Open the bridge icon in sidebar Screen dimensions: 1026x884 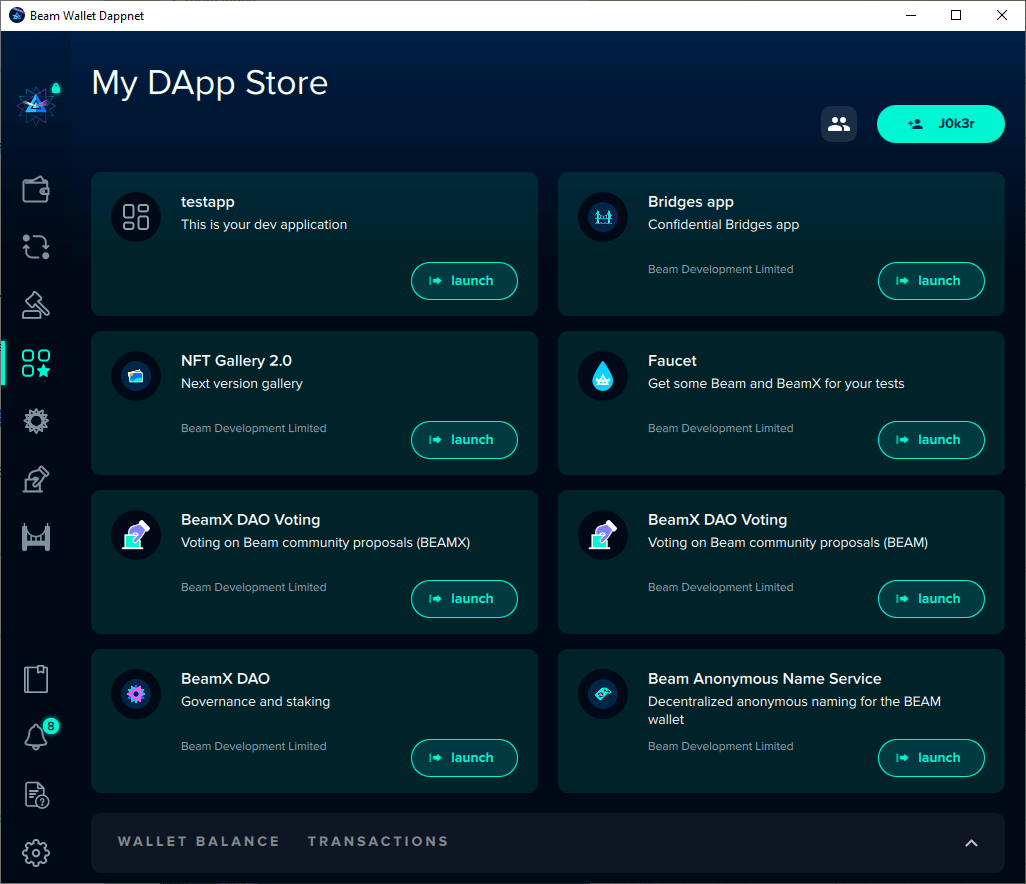point(36,537)
